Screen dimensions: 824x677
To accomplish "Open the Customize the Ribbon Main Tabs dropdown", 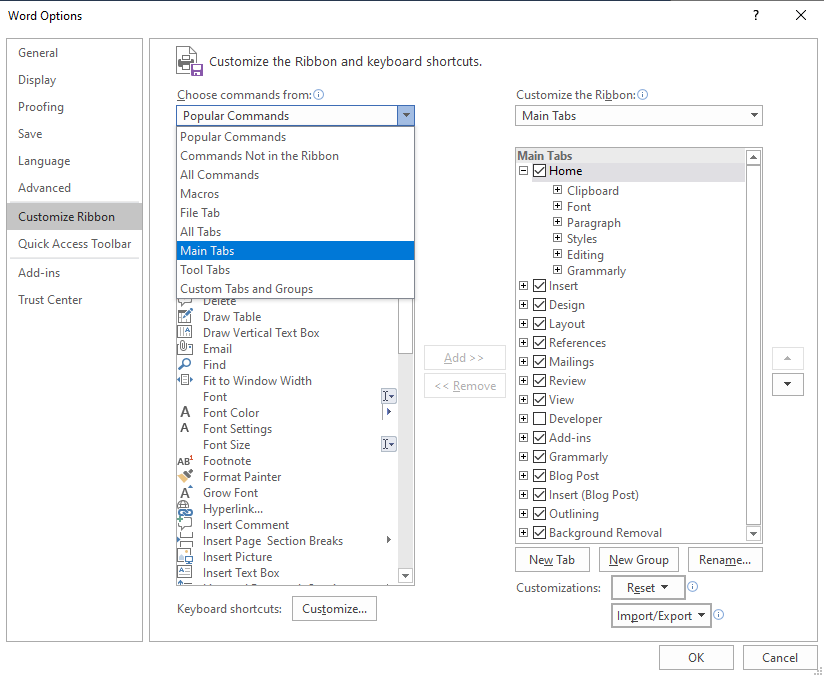I will pyautogui.click(x=638, y=116).
